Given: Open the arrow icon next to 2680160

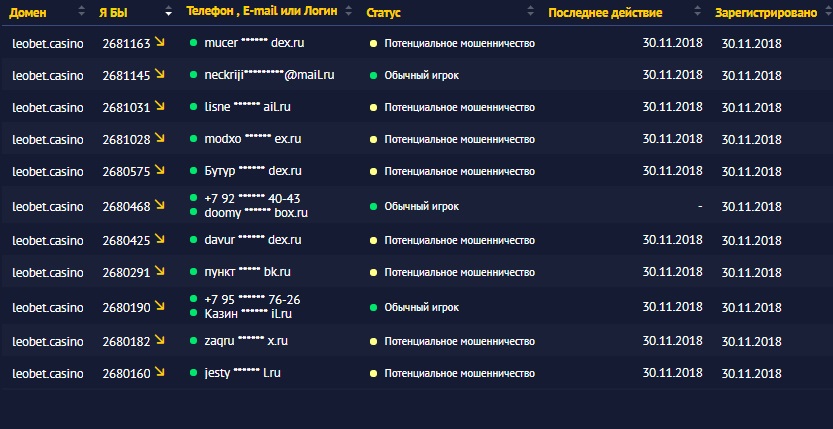Looking at the screenshot, I should [160, 373].
